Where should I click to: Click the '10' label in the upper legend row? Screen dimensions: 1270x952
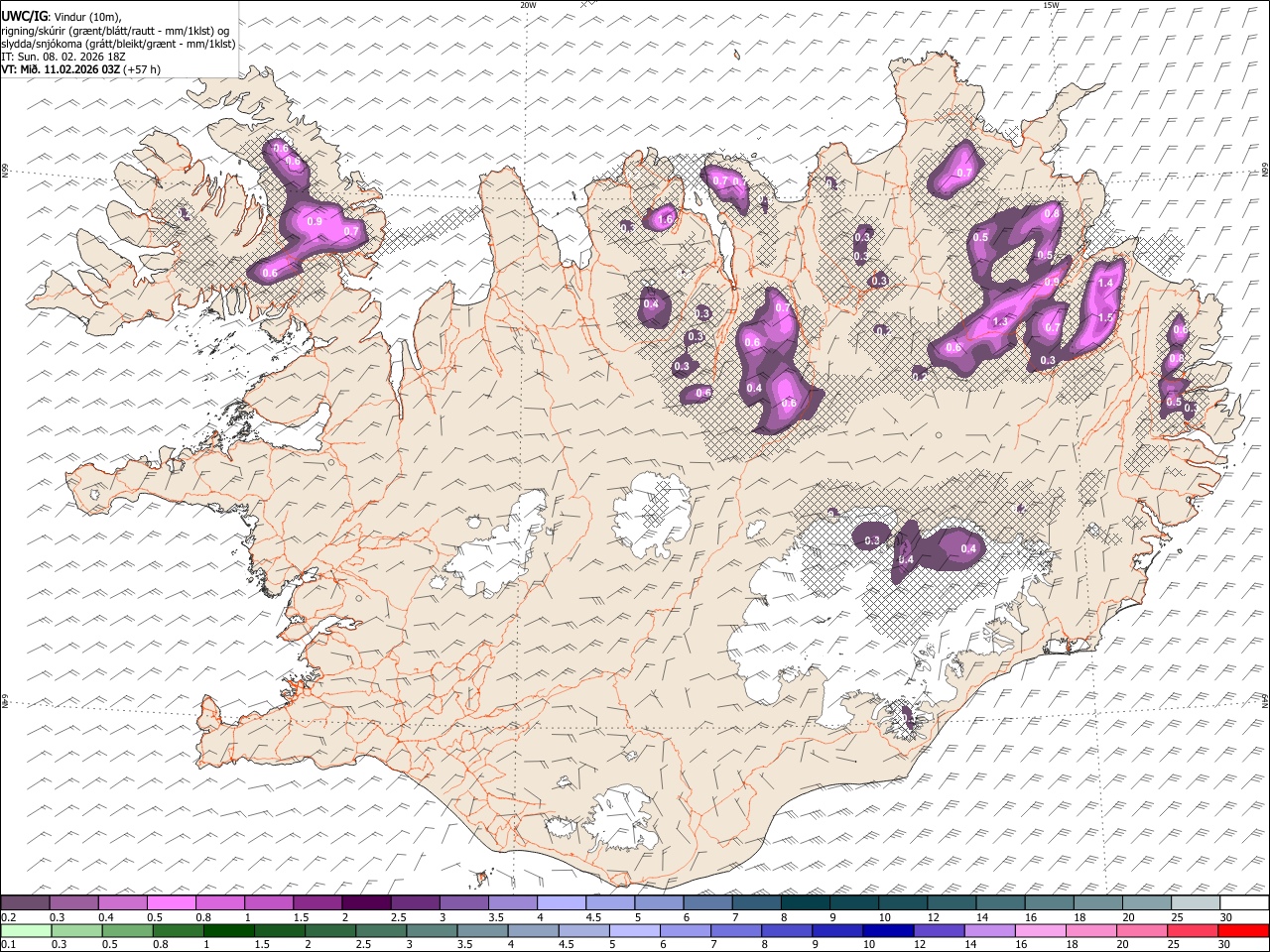click(x=884, y=917)
